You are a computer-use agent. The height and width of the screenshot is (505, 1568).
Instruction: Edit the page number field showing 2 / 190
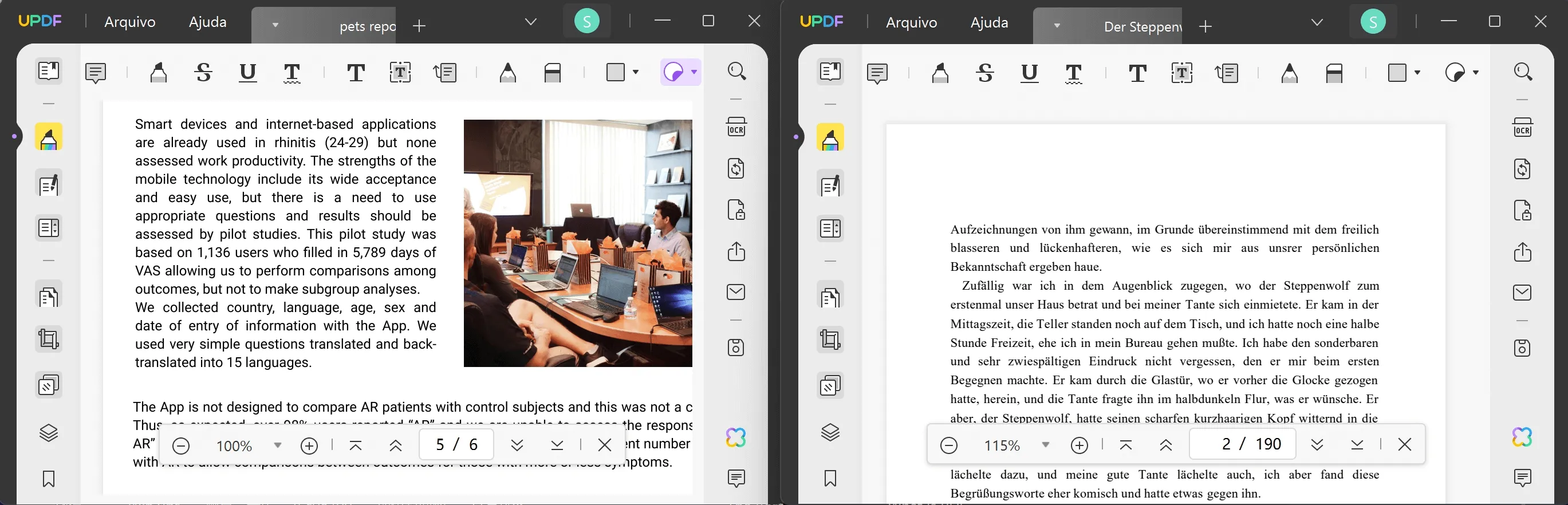click(1242, 444)
